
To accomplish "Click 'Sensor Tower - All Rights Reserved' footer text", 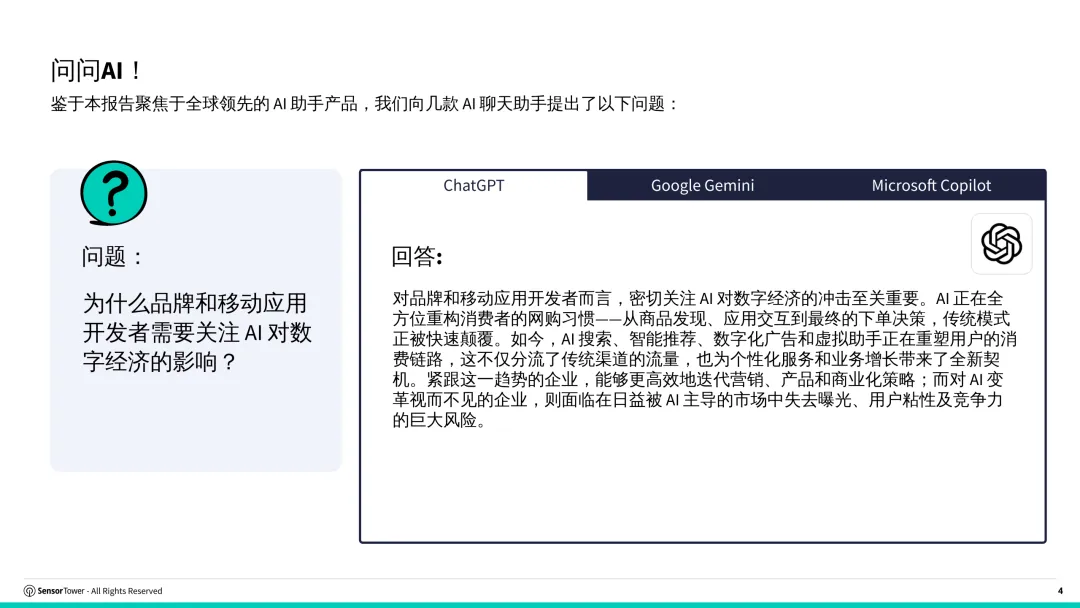I will click(100, 591).
